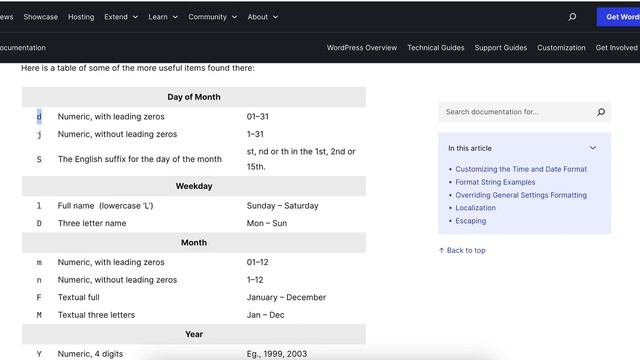The width and height of the screenshot is (640, 360).
Task: Click the 'Textual three letters' cell
Action: [x=96, y=315]
